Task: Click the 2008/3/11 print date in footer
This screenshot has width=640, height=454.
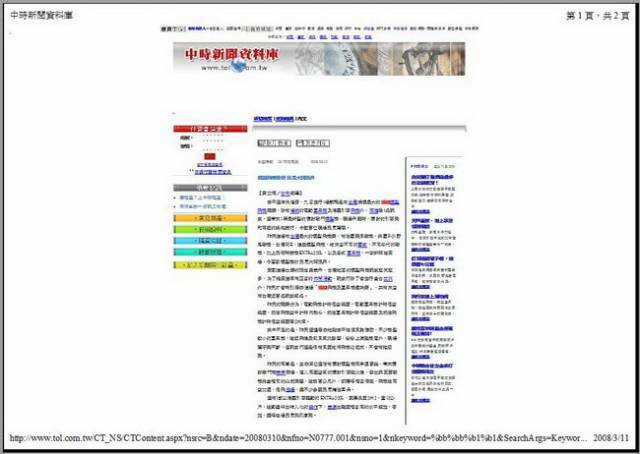Action: click(611, 438)
